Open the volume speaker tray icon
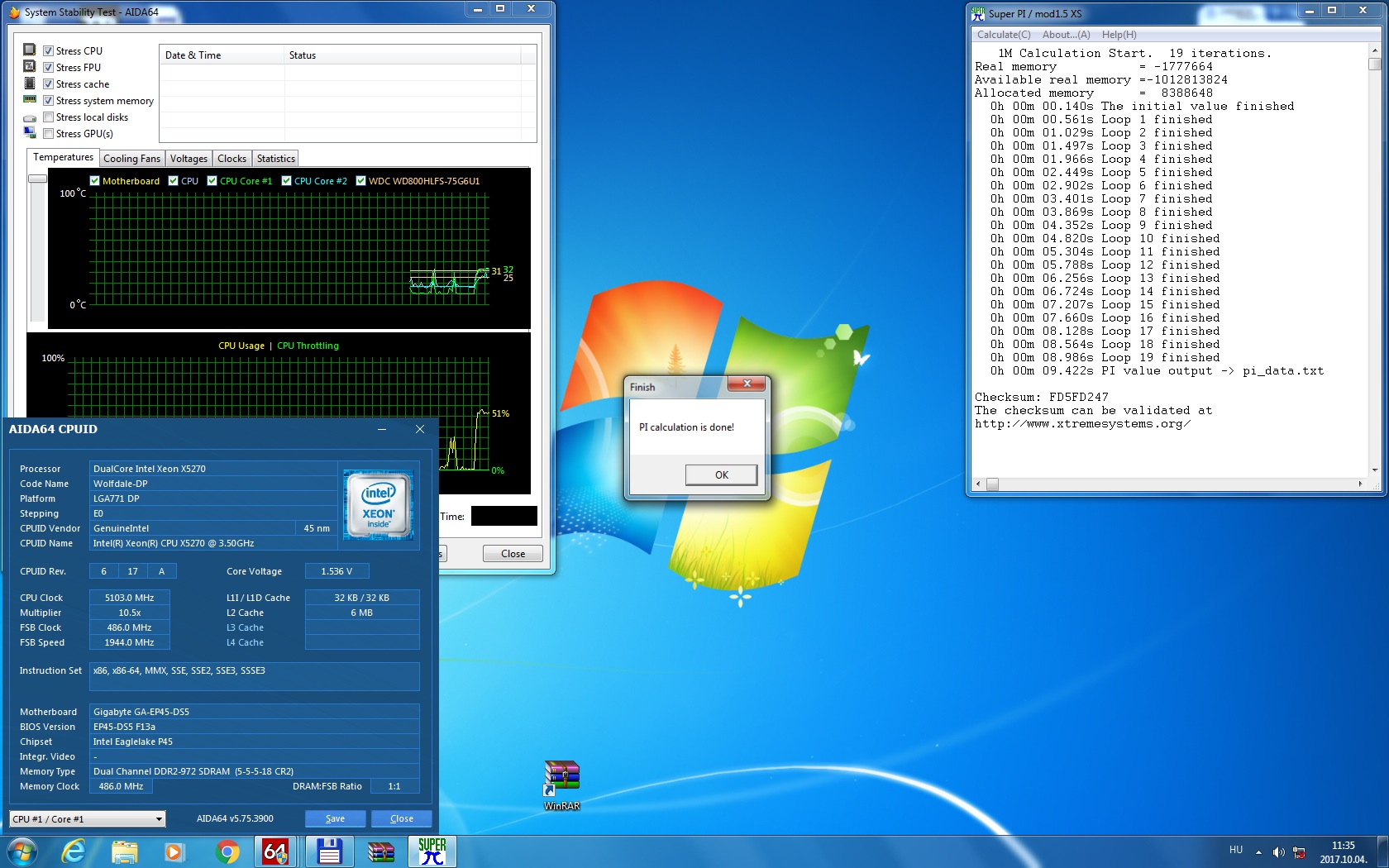The height and width of the screenshot is (868, 1389). (1278, 851)
